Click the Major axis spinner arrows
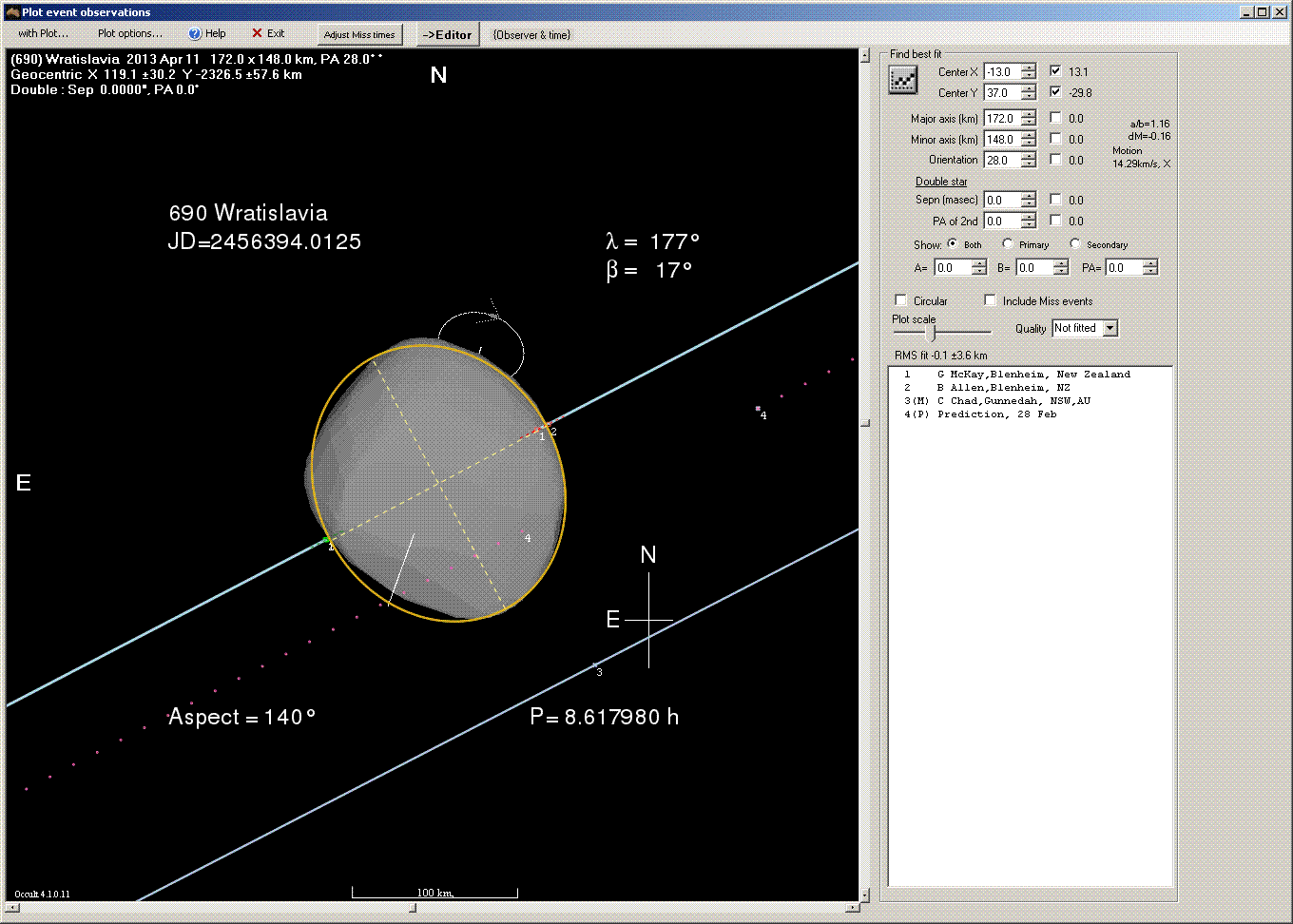This screenshot has height=924, width=1293. (1028, 119)
